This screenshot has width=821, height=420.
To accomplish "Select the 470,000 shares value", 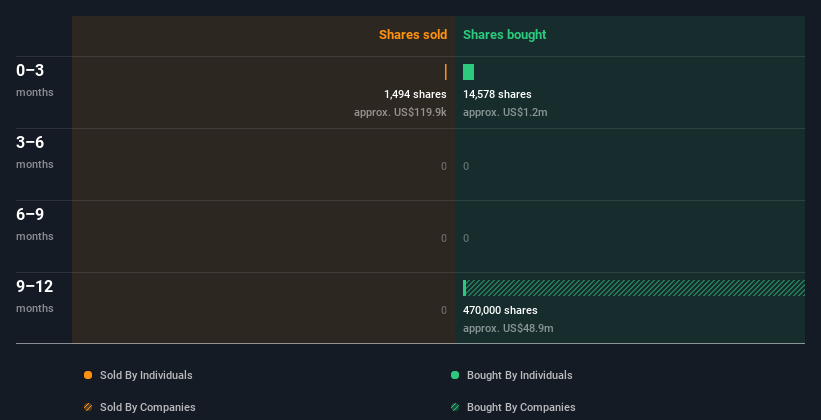I will click(500, 311).
